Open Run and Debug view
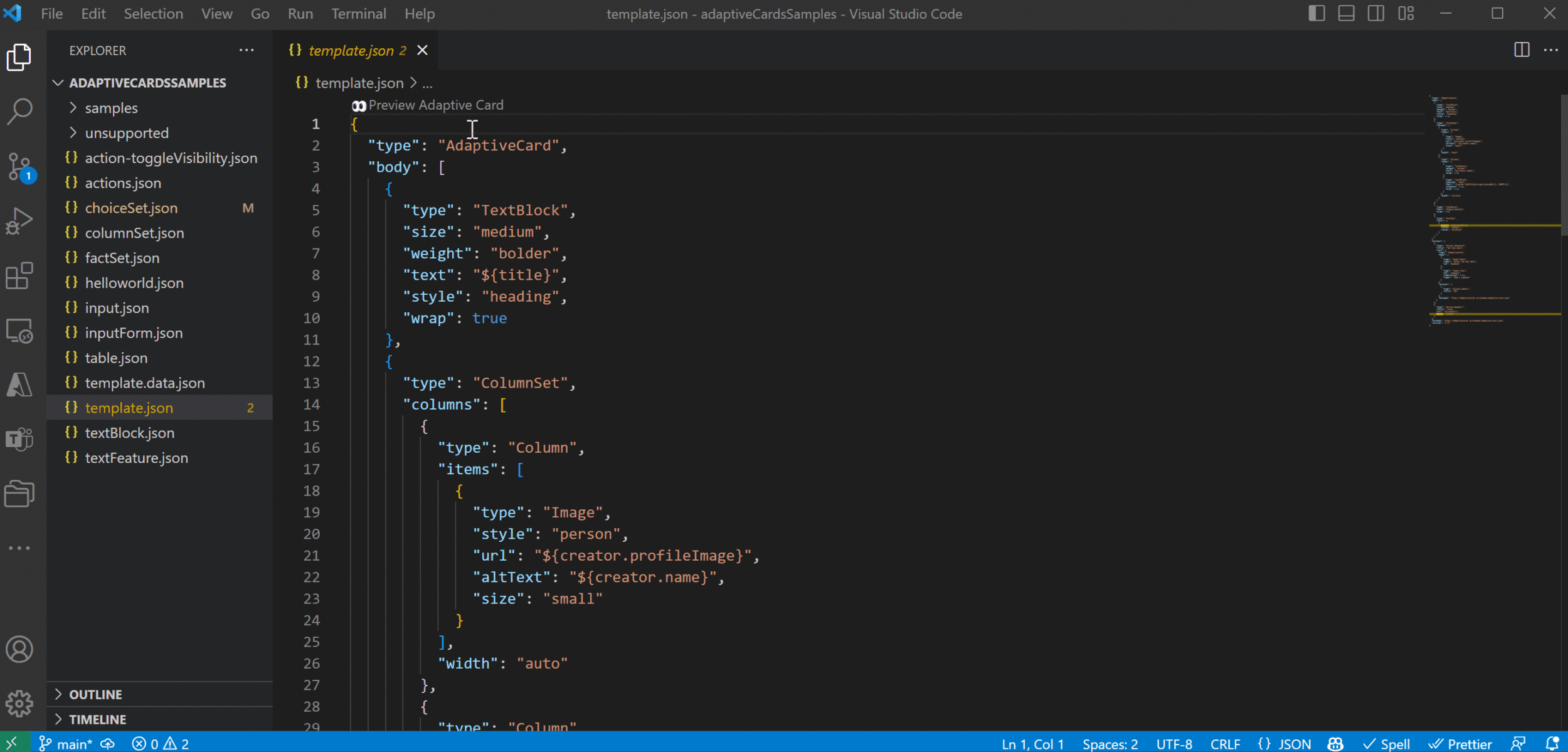Image resolution: width=1568 pixels, height=752 pixels. point(19,221)
